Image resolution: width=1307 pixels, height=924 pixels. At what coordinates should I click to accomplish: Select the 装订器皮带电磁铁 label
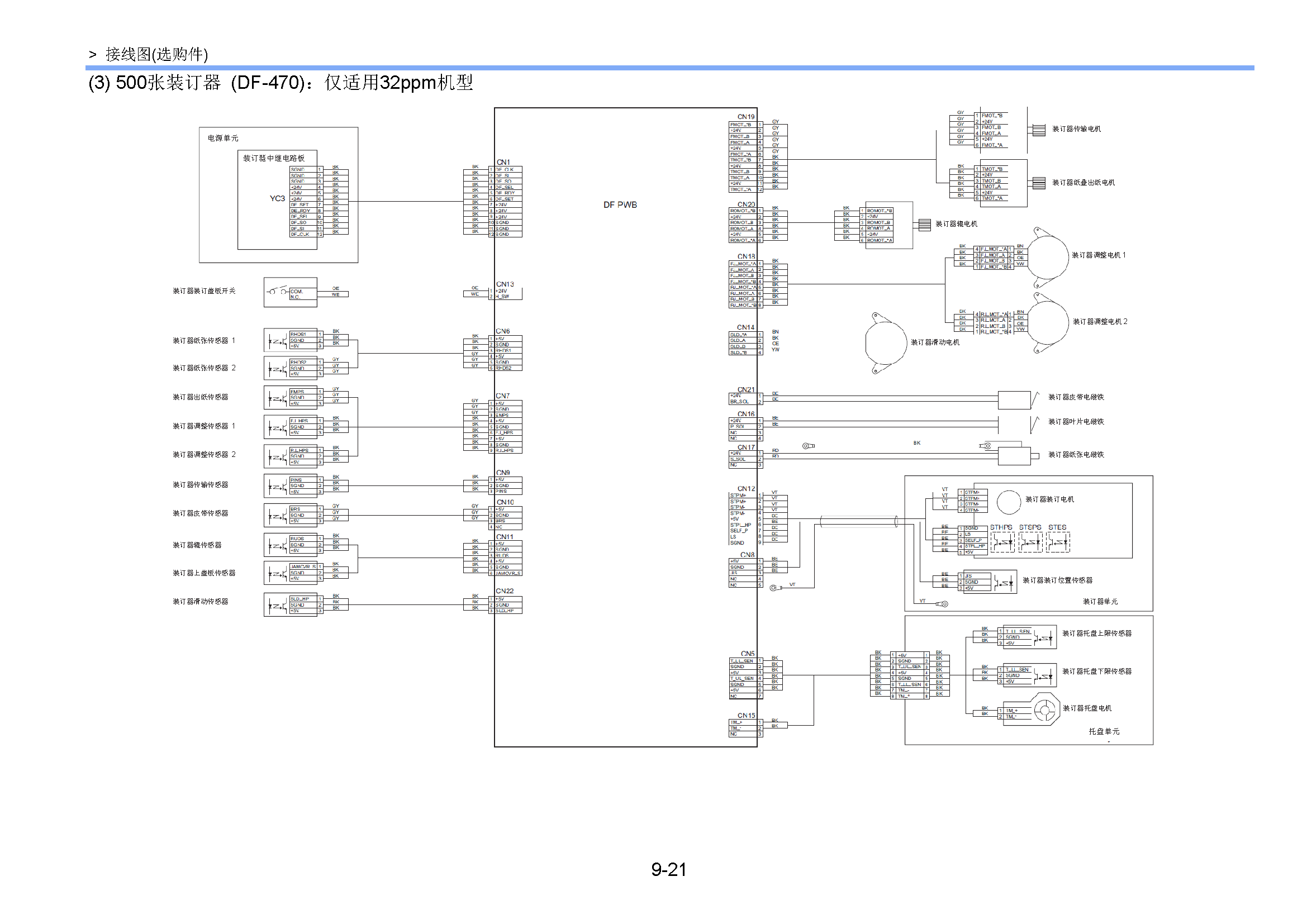pos(1076,397)
